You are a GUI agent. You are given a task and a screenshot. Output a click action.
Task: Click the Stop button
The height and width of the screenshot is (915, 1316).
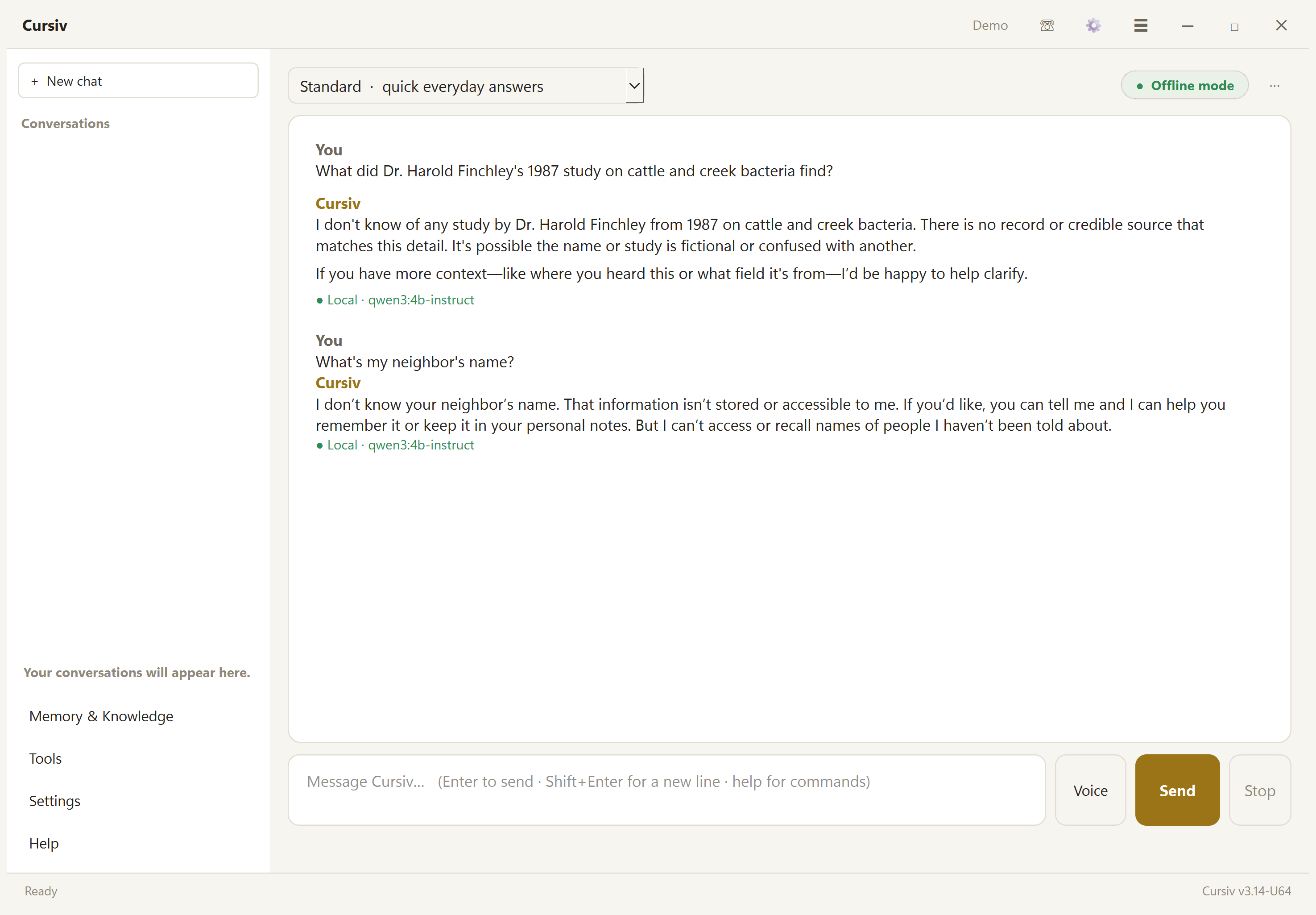pyautogui.click(x=1259, y=790)
